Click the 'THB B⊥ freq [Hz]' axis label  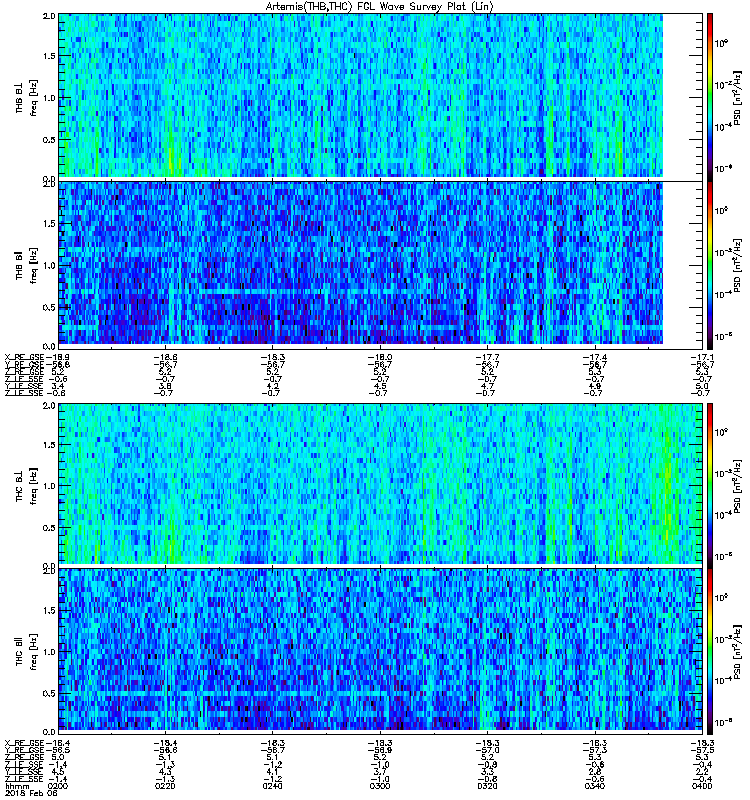coord(26,98)
